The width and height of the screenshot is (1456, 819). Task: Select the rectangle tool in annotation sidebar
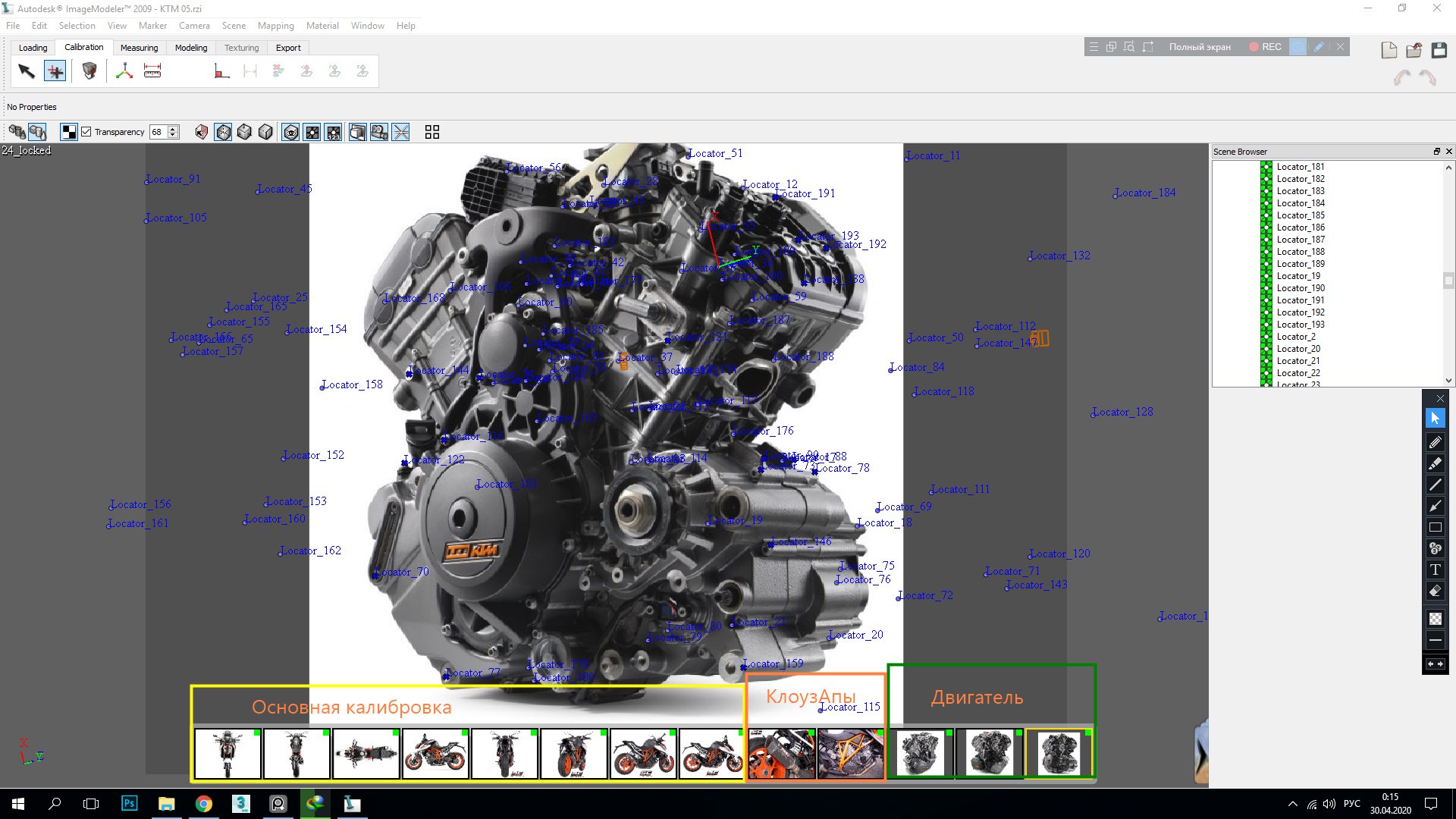(1435, 527)
